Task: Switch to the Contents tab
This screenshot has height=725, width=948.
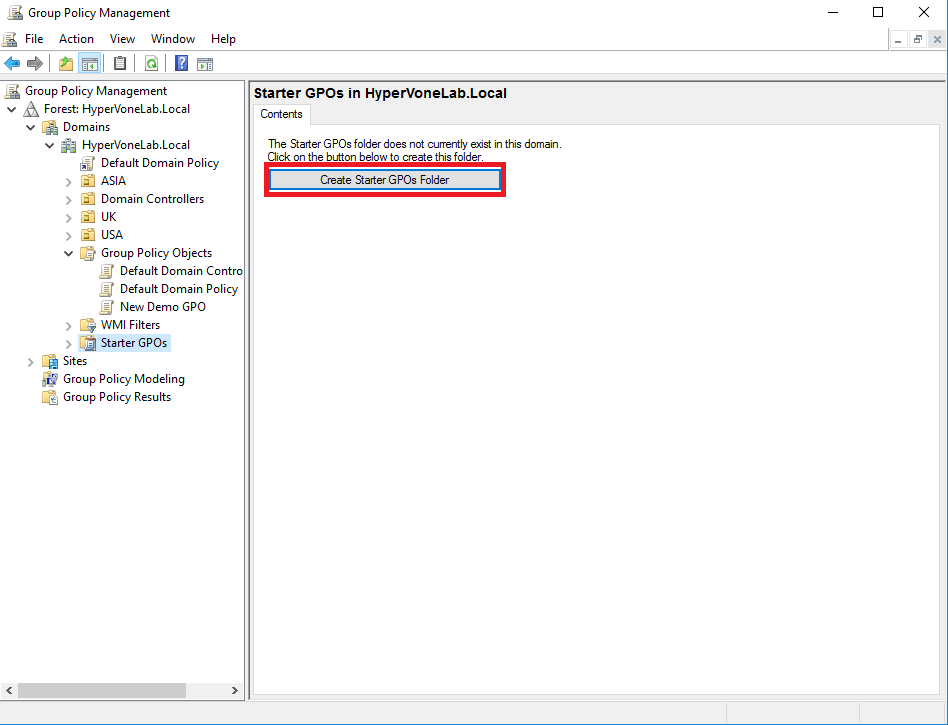Action: point(281,113)
